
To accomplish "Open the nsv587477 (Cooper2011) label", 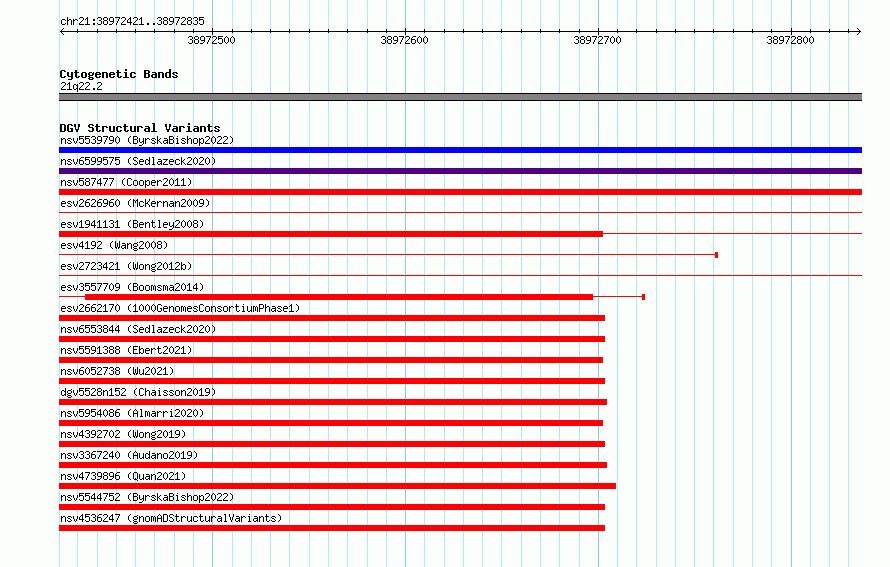I will [126, 182].
